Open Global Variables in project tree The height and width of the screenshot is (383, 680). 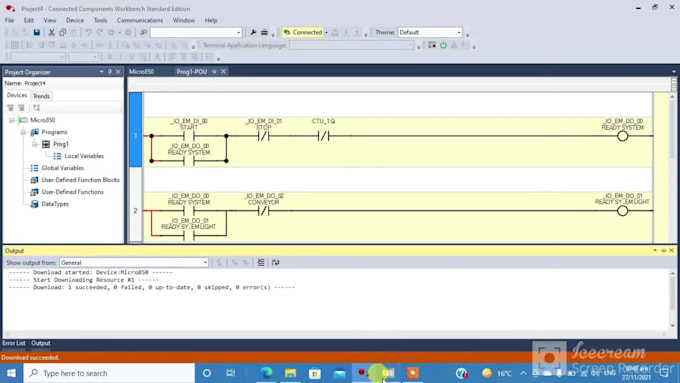click(62, 168)
